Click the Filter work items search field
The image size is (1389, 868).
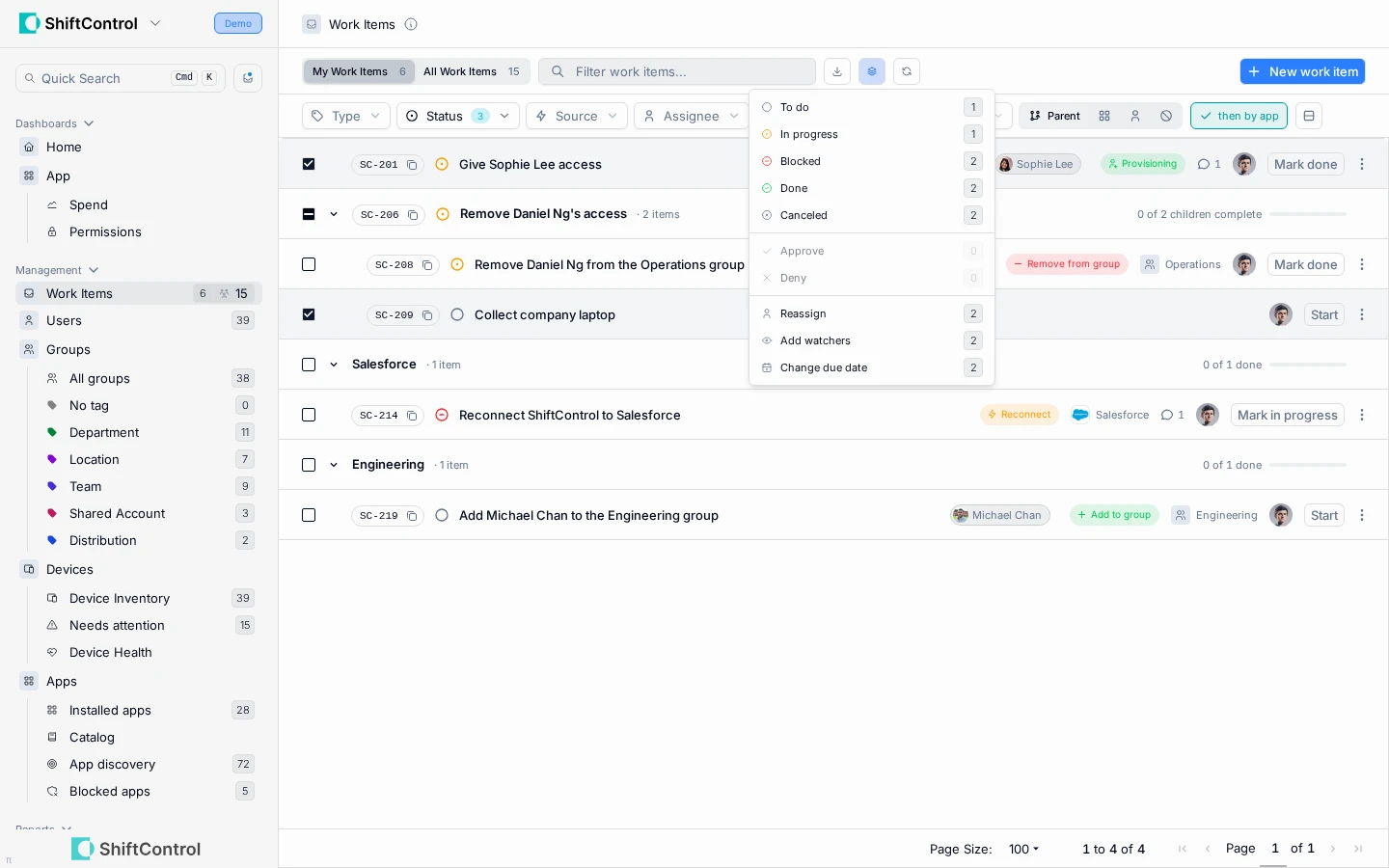pos(677,71)
